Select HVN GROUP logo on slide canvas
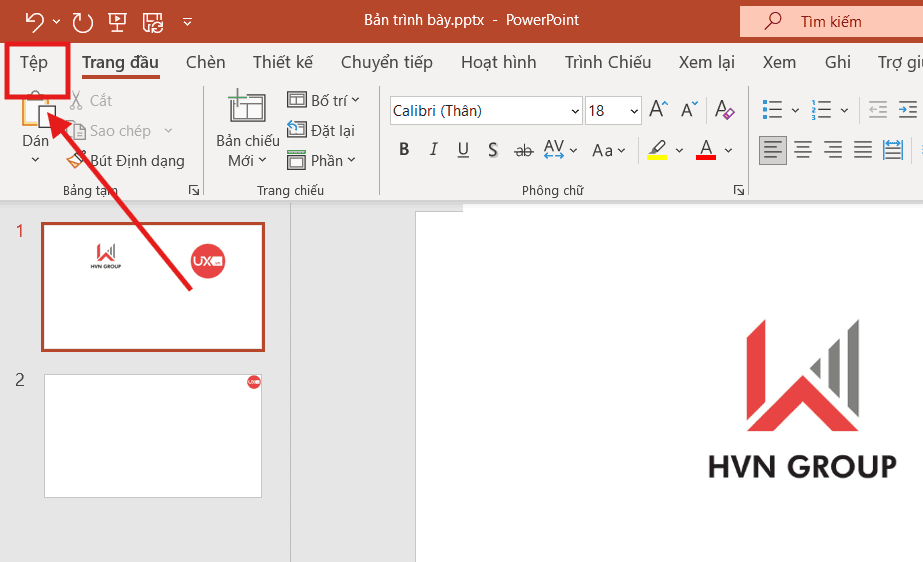 802,400
